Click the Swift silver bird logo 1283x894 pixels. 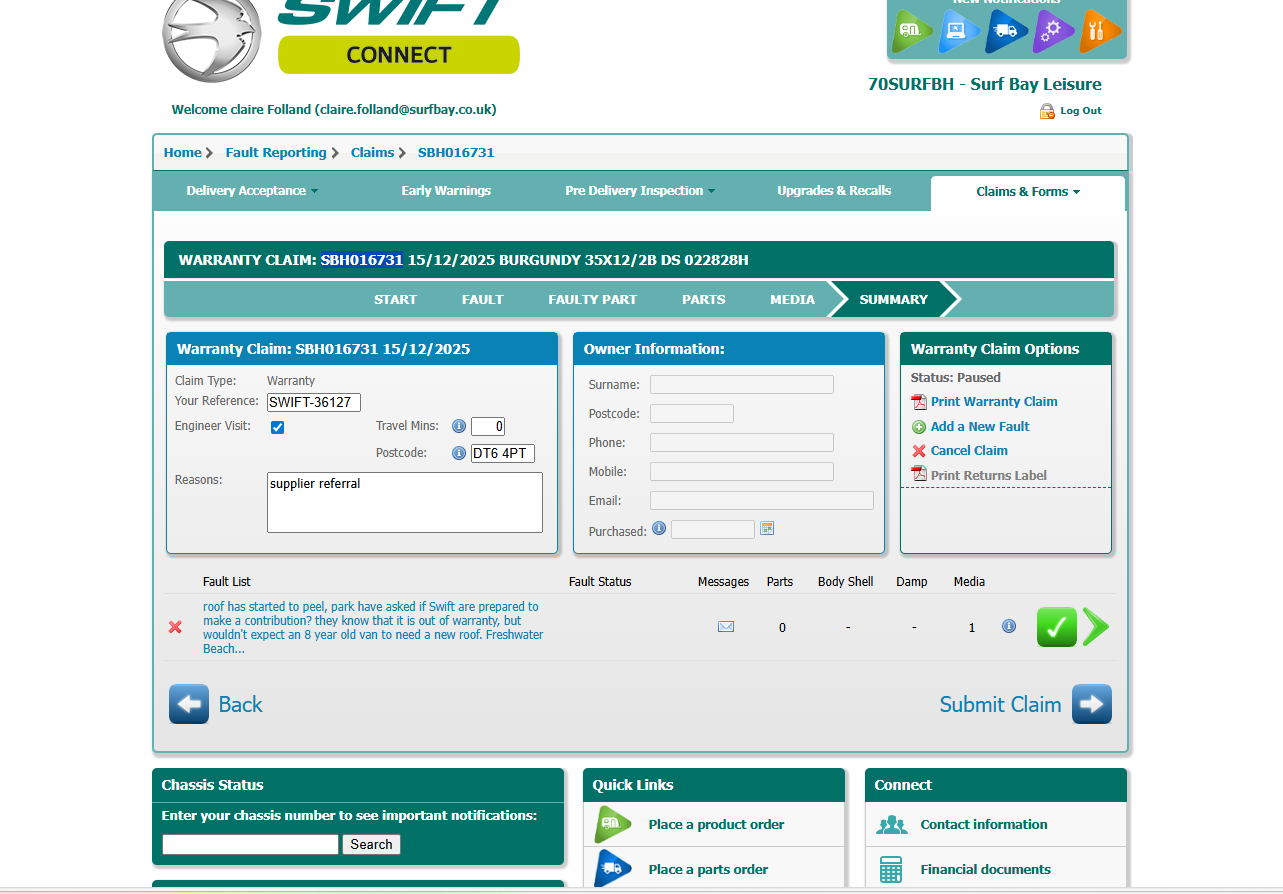click(x=211, y=36)
